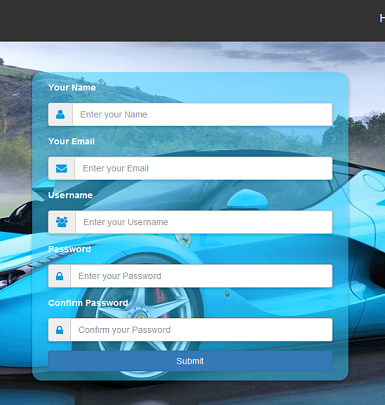Click the Password label text

(69, 249)
